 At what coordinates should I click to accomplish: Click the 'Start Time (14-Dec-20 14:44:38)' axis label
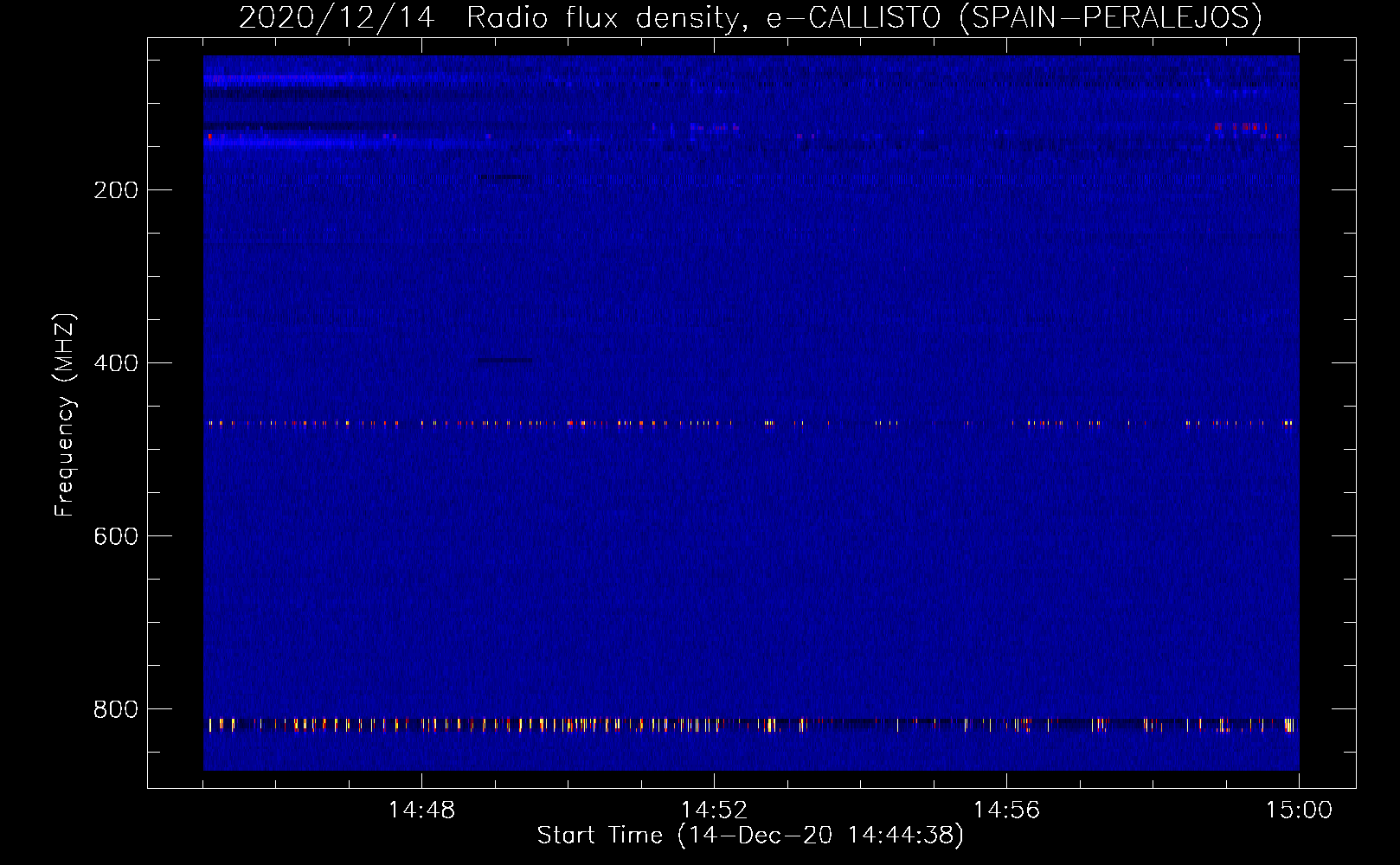pyautogui.click(x=750, y=836)
